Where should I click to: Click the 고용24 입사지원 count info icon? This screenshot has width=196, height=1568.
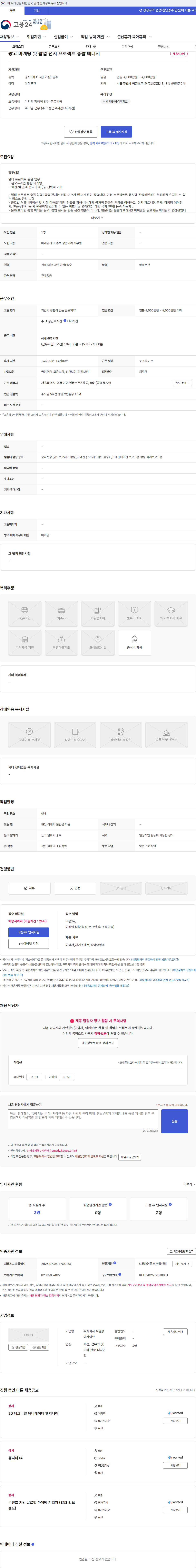coord(170,1205)
